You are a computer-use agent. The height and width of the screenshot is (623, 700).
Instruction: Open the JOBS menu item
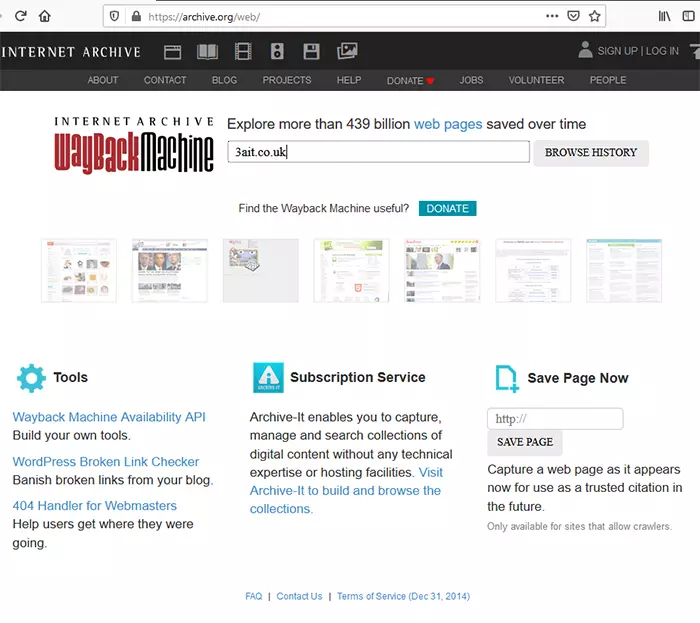[x=471, y=80]
